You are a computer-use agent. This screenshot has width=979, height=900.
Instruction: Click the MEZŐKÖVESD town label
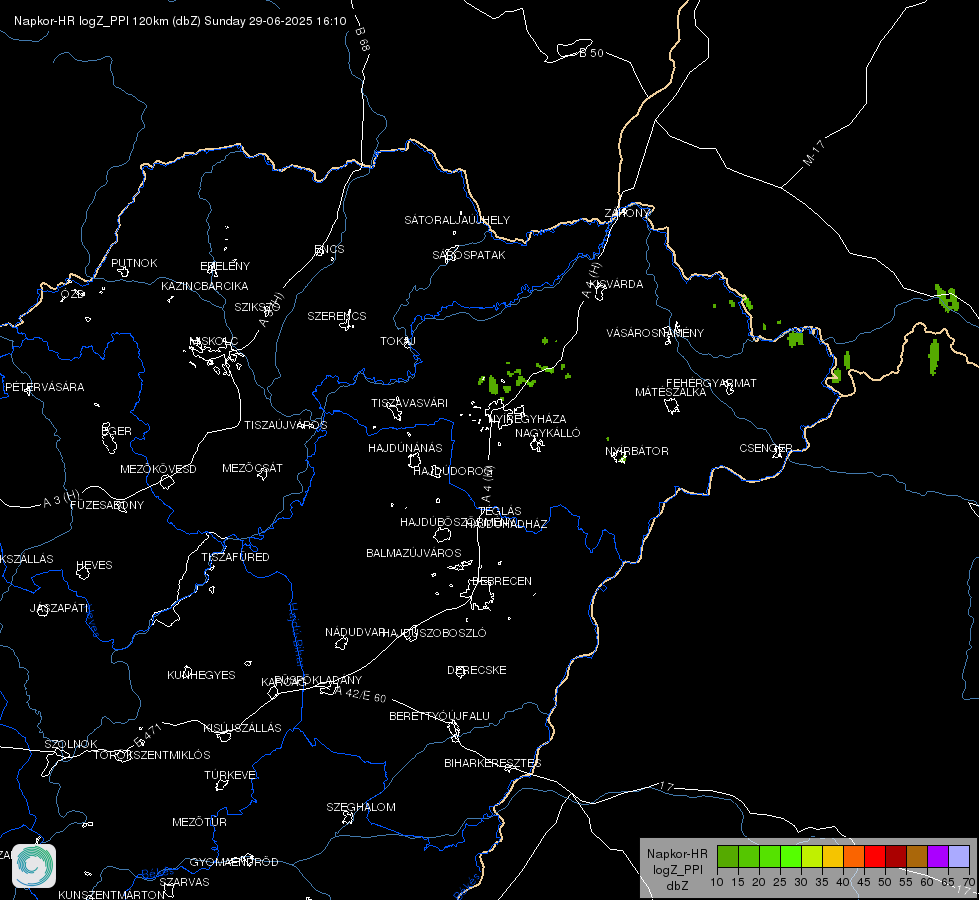(158, 469)
